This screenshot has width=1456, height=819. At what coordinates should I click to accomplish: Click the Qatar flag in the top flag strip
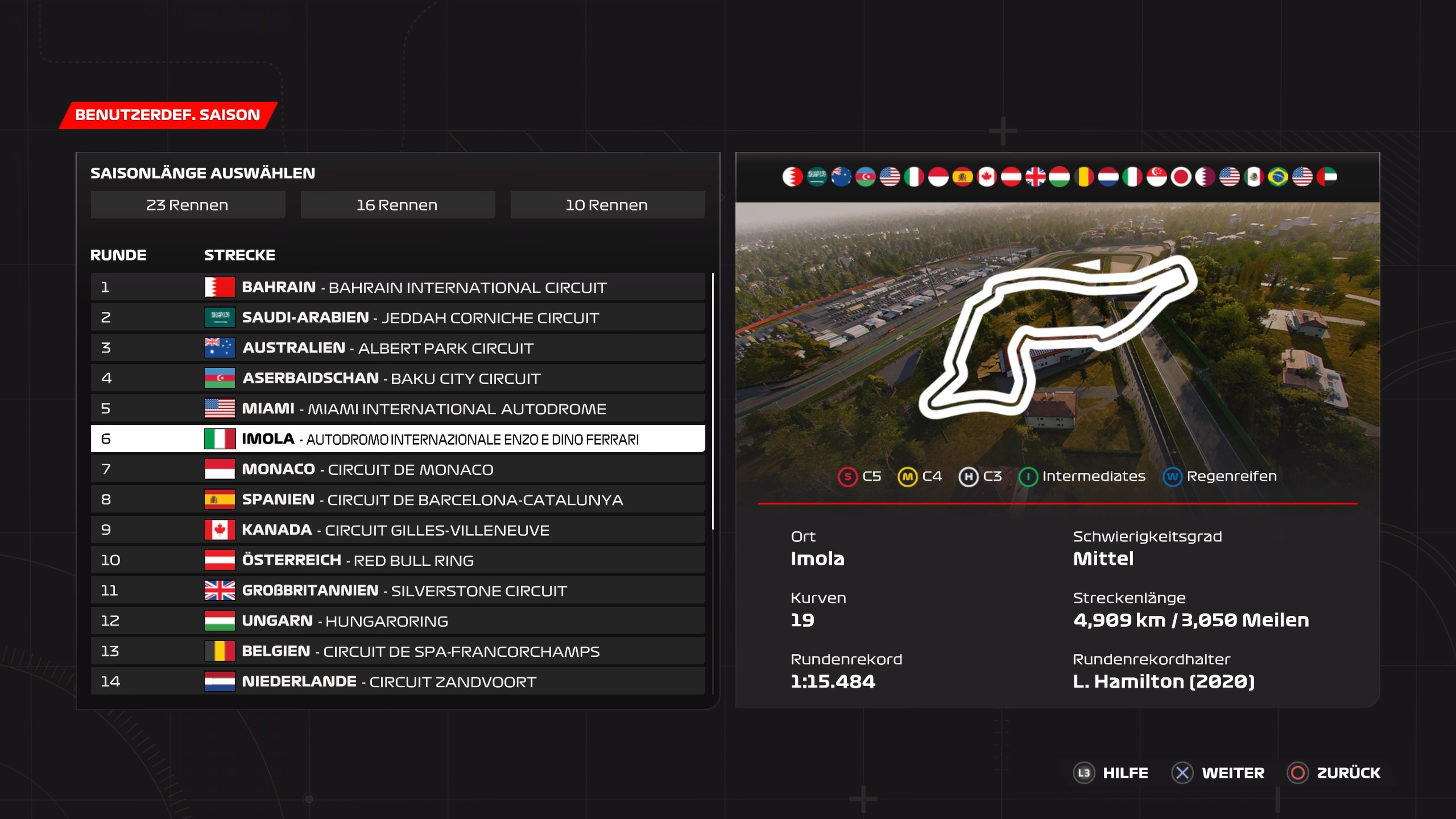coord(1205,177)
